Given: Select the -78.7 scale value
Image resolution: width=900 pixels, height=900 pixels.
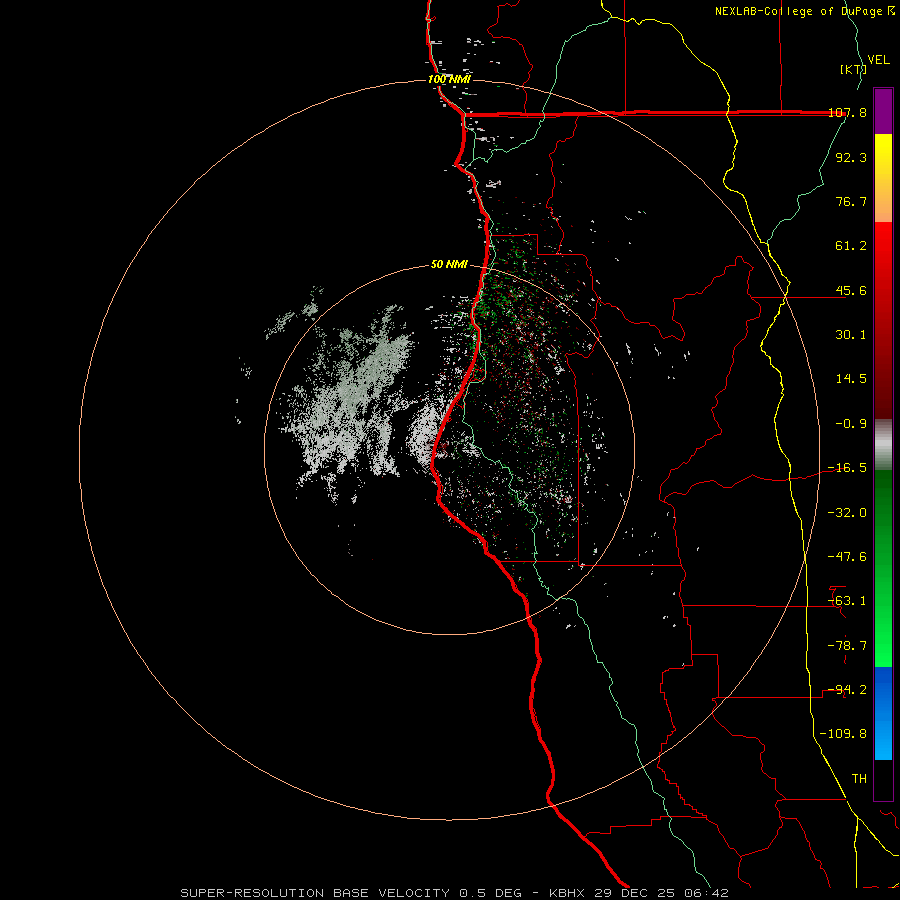Looking at the screenshot, I should (x=847, y=646).
